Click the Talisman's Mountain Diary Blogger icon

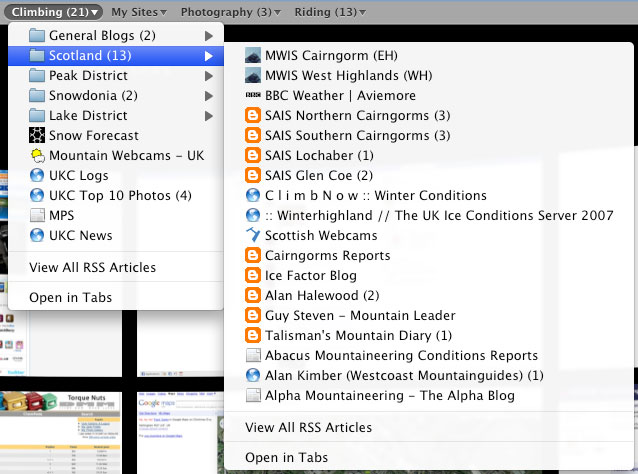[253, 335]
